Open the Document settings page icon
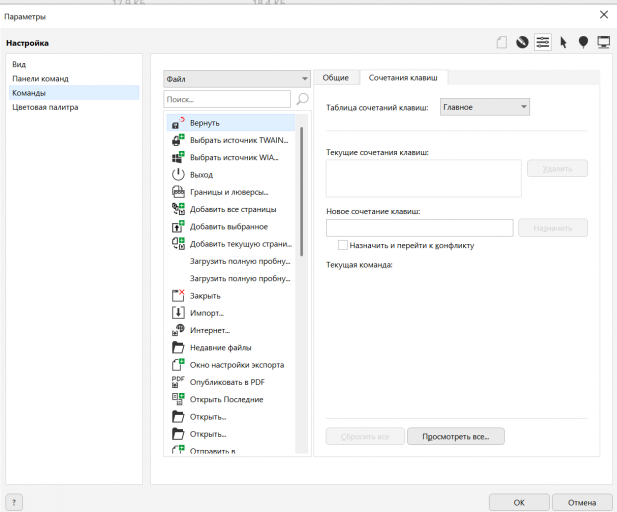Image resolution: width=617 pixels, height=512 pixels. [502, 42]
